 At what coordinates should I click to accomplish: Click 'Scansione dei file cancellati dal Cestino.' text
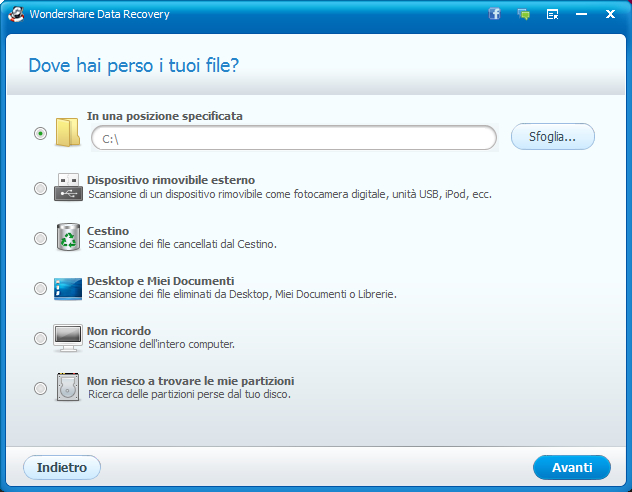click(x=183, y=244)
